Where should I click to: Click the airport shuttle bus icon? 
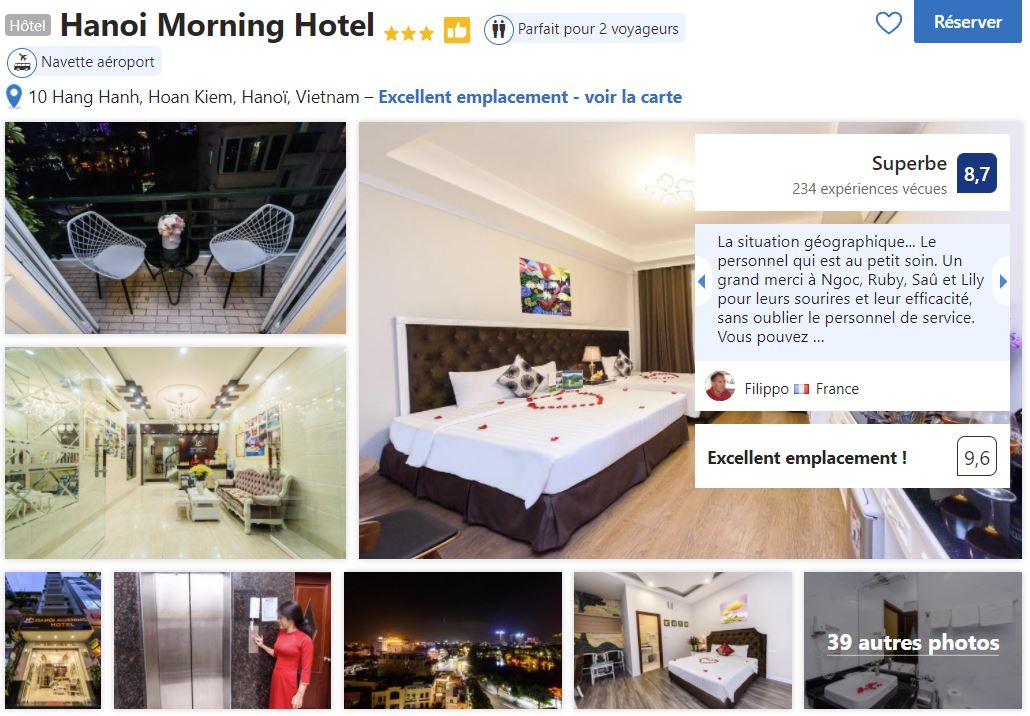pos(22,62)
